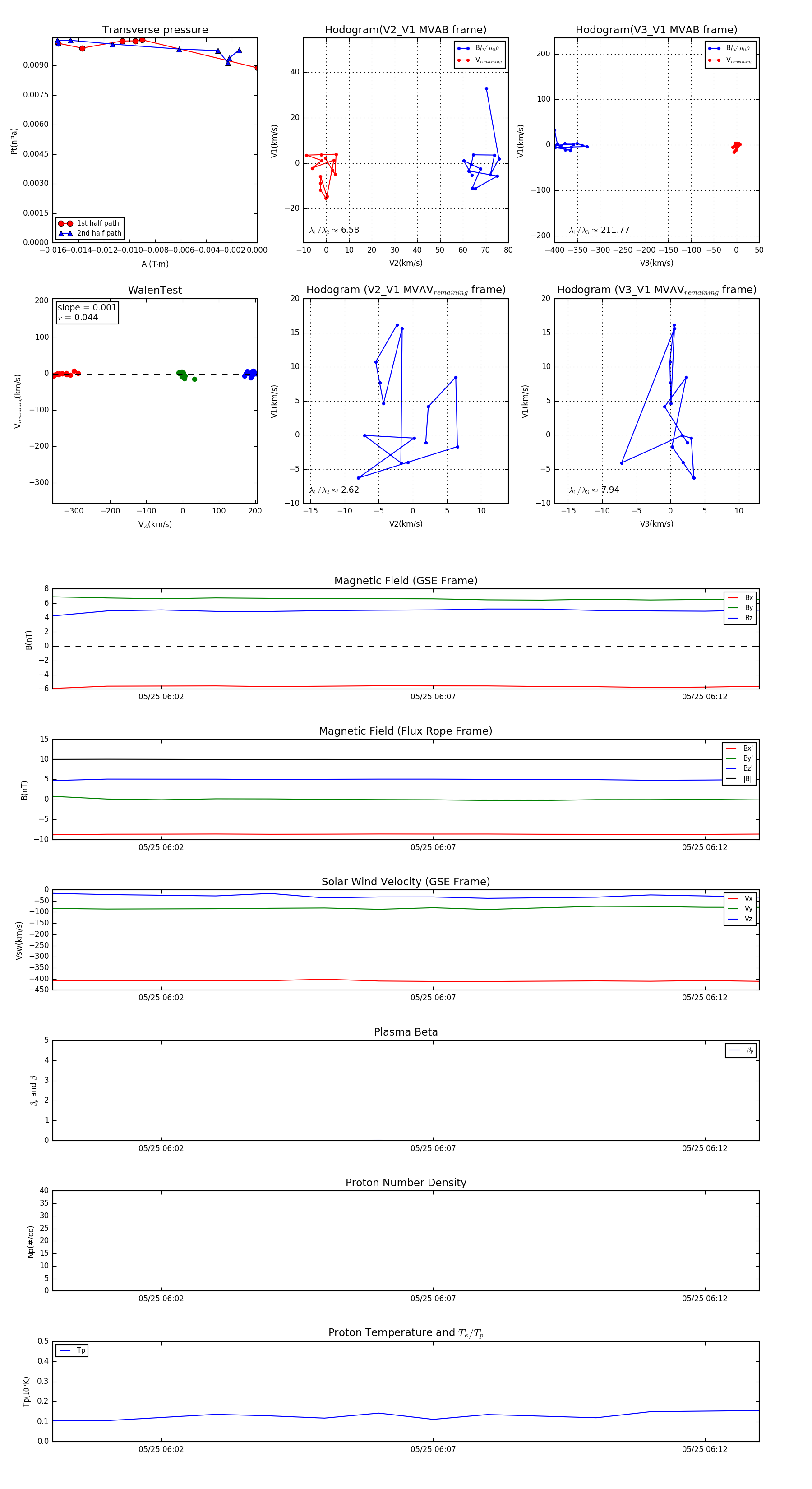
Task: Click the 'Proton Temperature and Te/Tp' title
Action: click(406, 1333)
